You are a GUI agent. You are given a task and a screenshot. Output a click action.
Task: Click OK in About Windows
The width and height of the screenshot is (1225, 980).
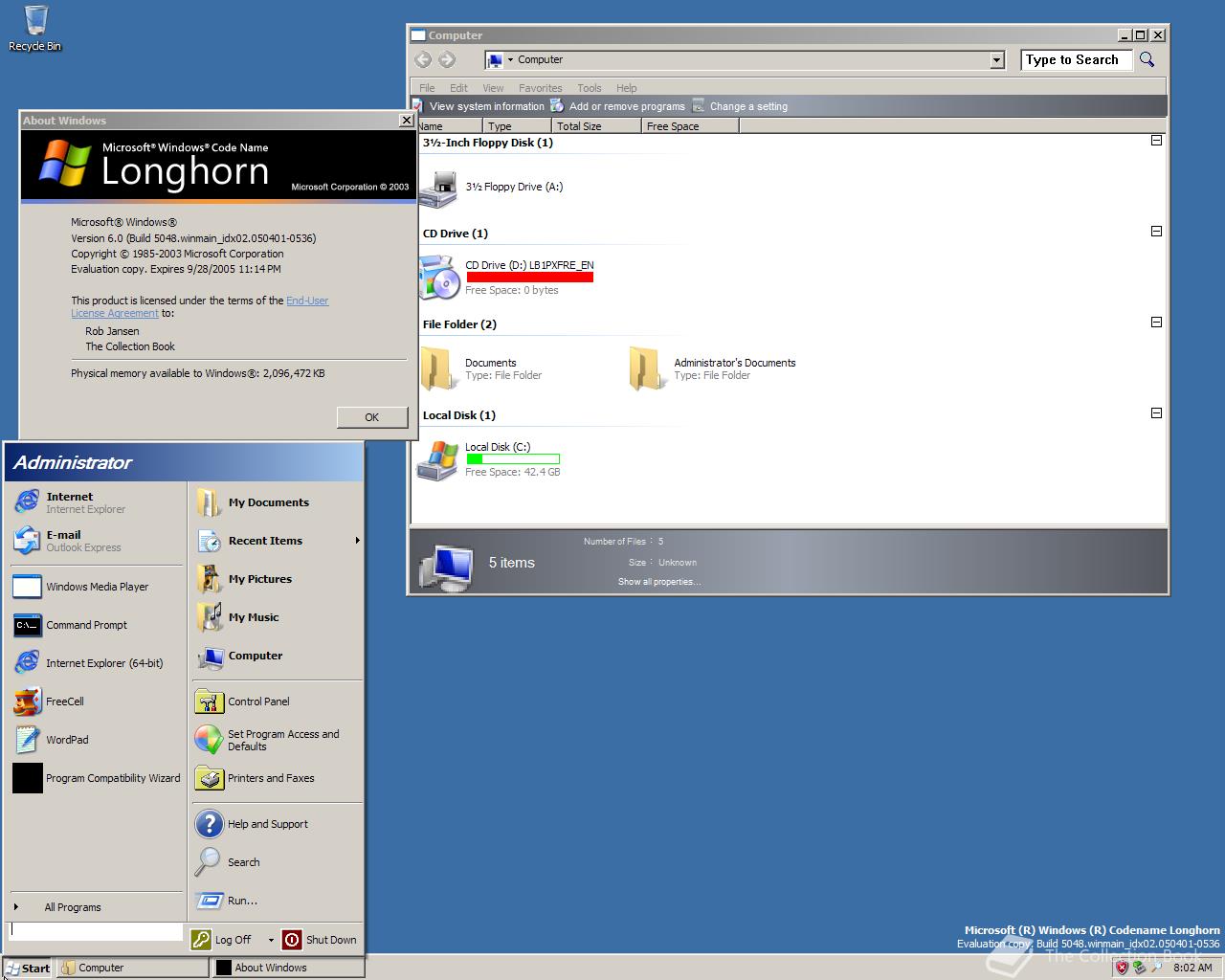tap(371, 417)
